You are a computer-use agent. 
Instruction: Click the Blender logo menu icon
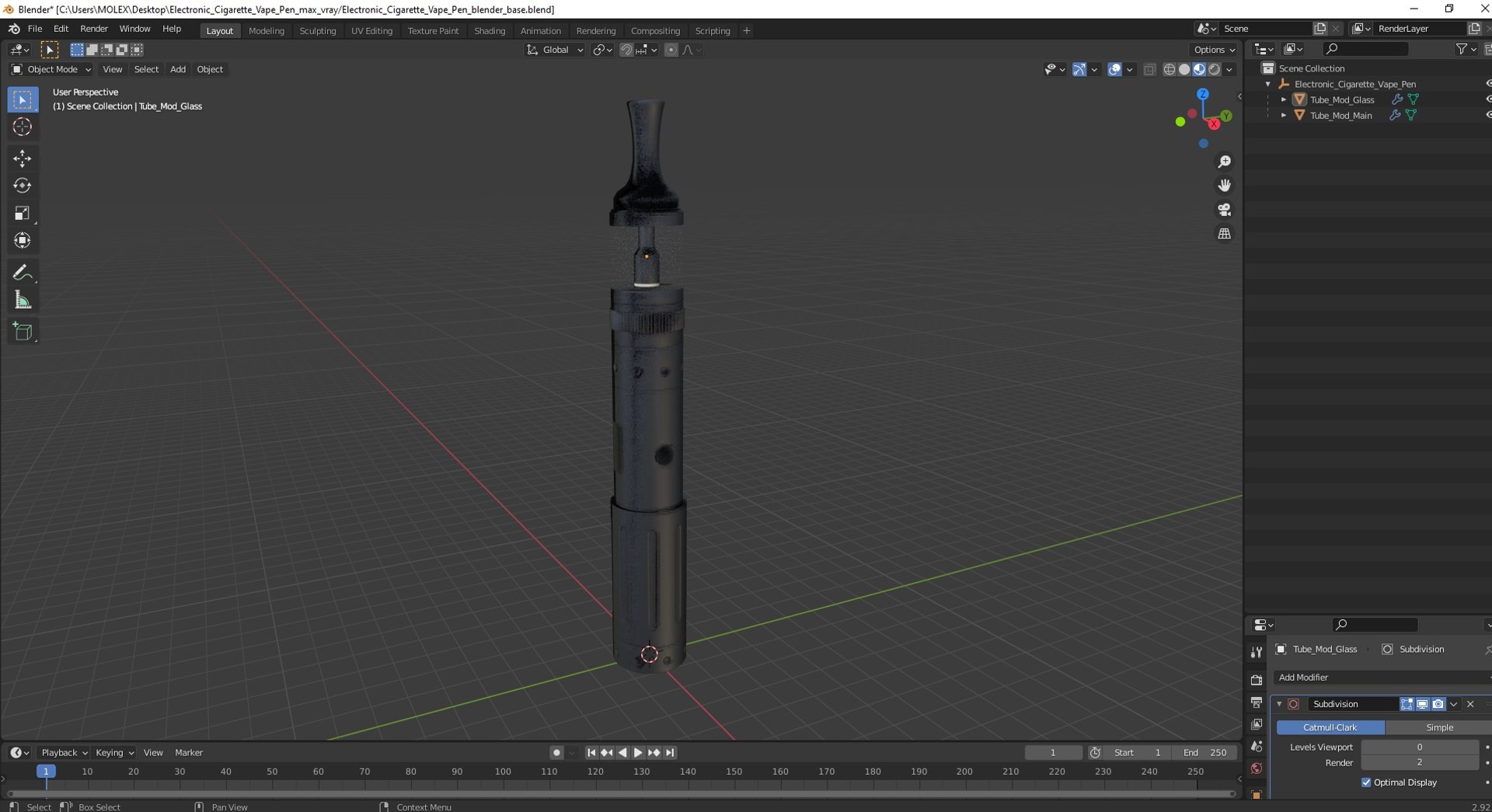[14, 29]
